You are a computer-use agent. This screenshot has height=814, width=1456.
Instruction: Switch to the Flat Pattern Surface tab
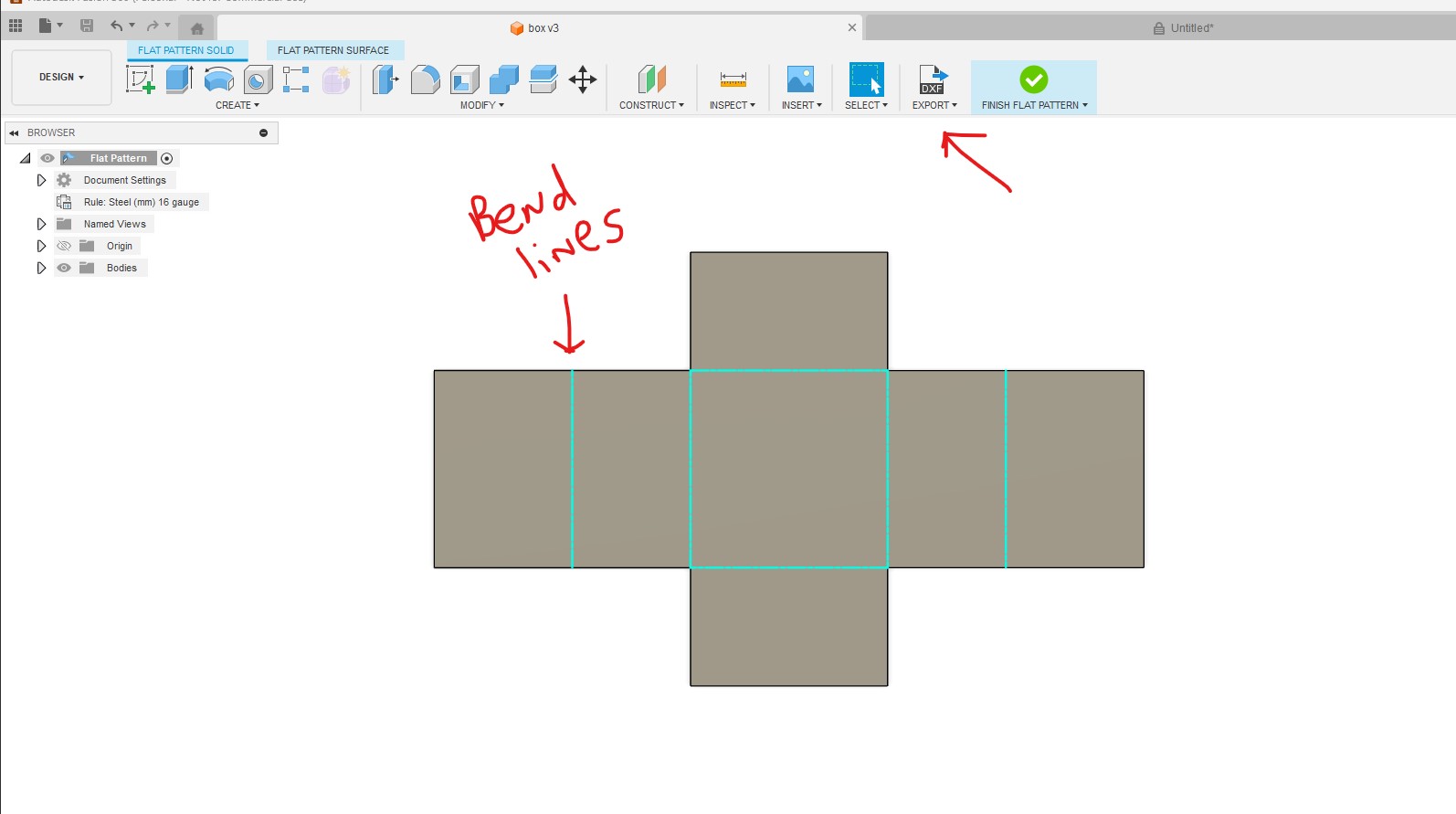click(x=333, y=50)
